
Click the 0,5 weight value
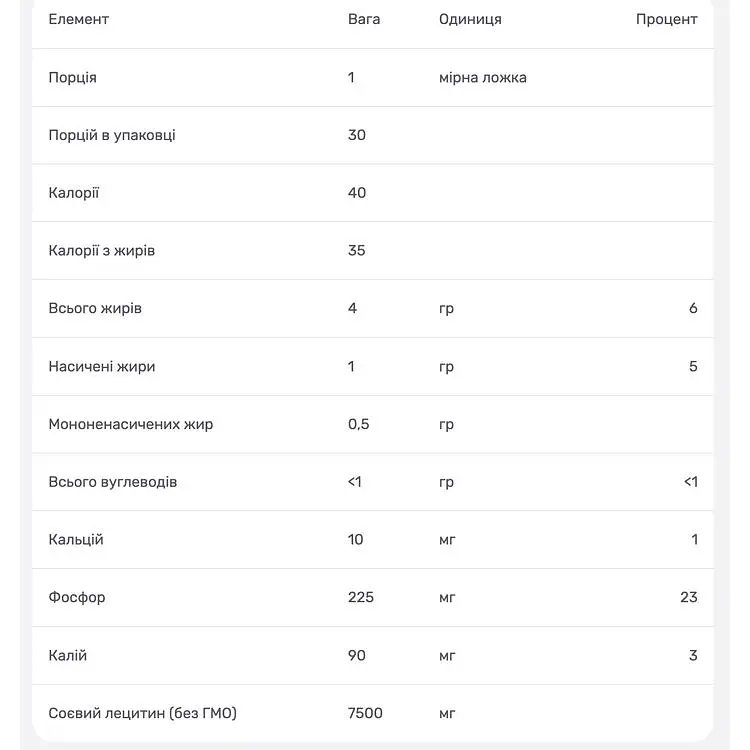point(358,424)
